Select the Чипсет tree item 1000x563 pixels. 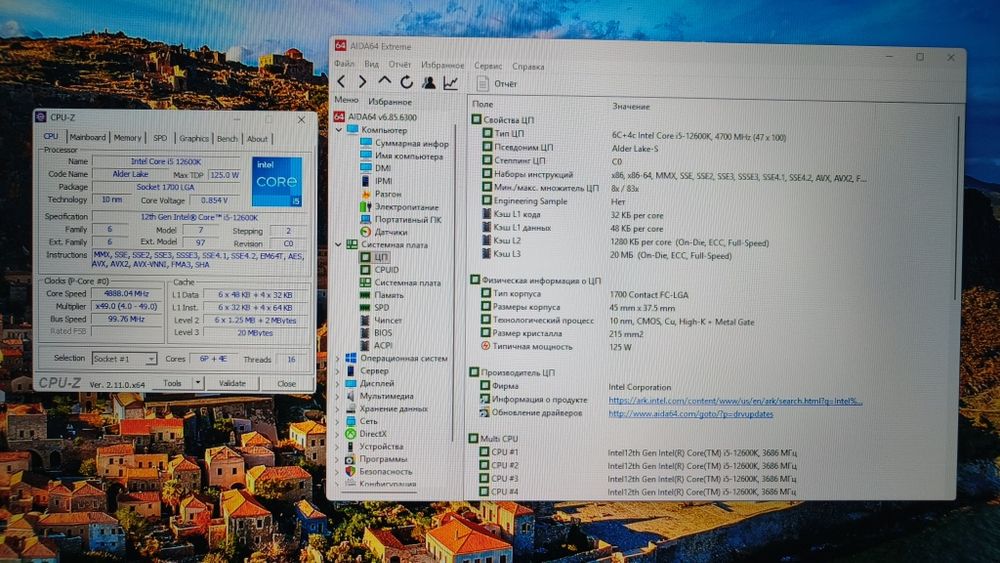(381, 320)
